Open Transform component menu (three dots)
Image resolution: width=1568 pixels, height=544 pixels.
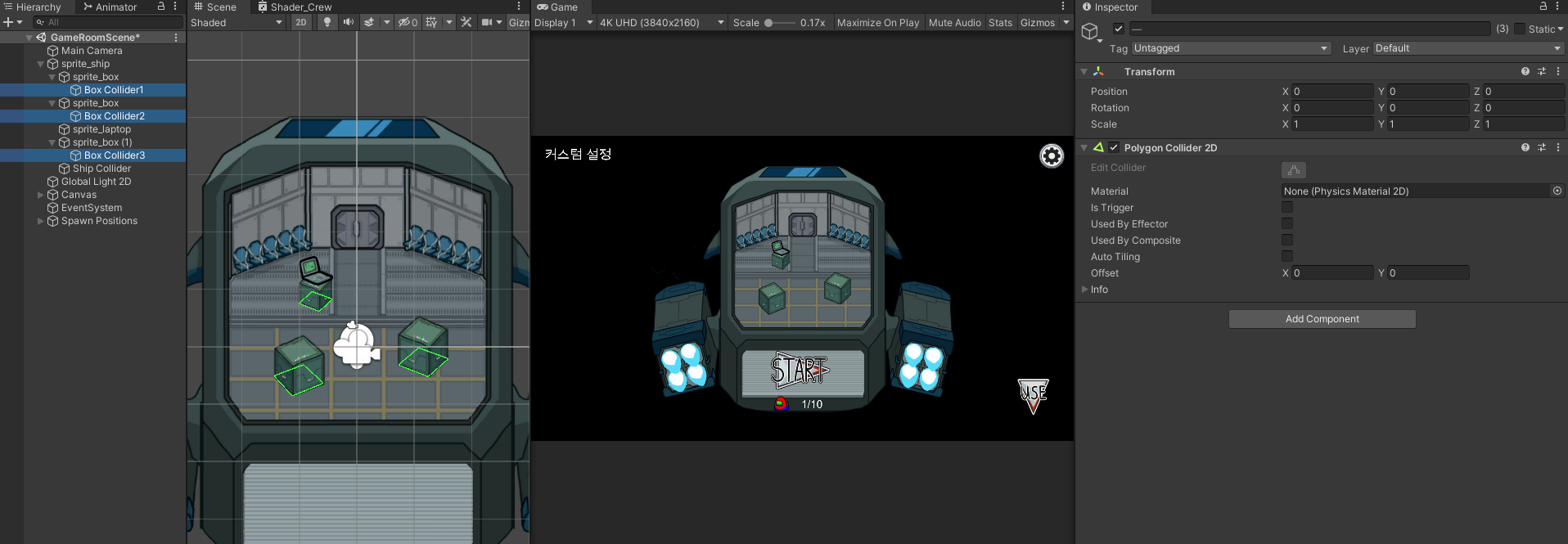coord(1558,71)
